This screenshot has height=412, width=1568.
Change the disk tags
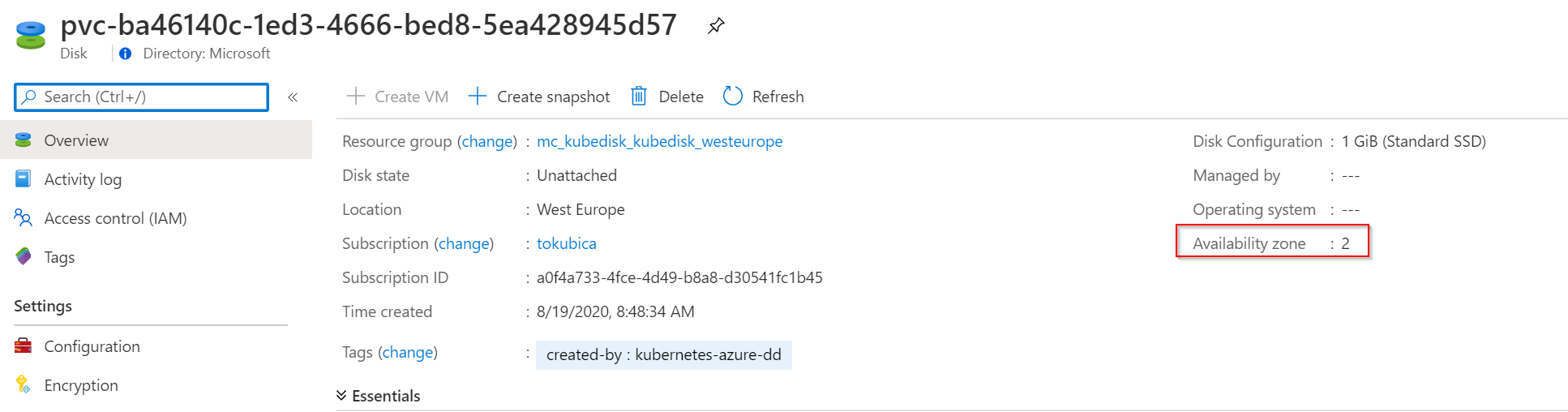click(407, 352)
